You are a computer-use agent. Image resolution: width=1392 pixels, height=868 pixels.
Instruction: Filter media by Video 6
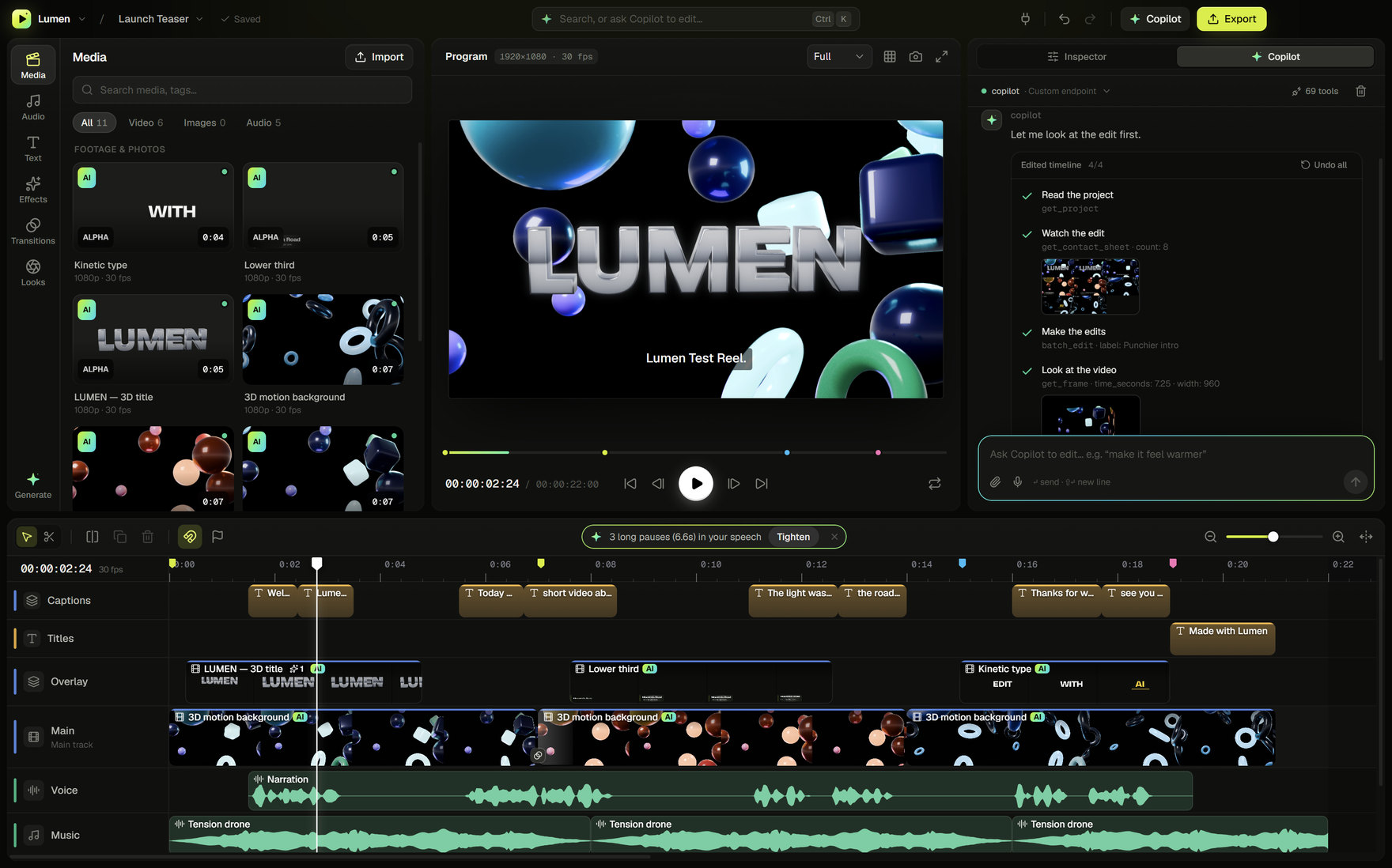(146, 123)
